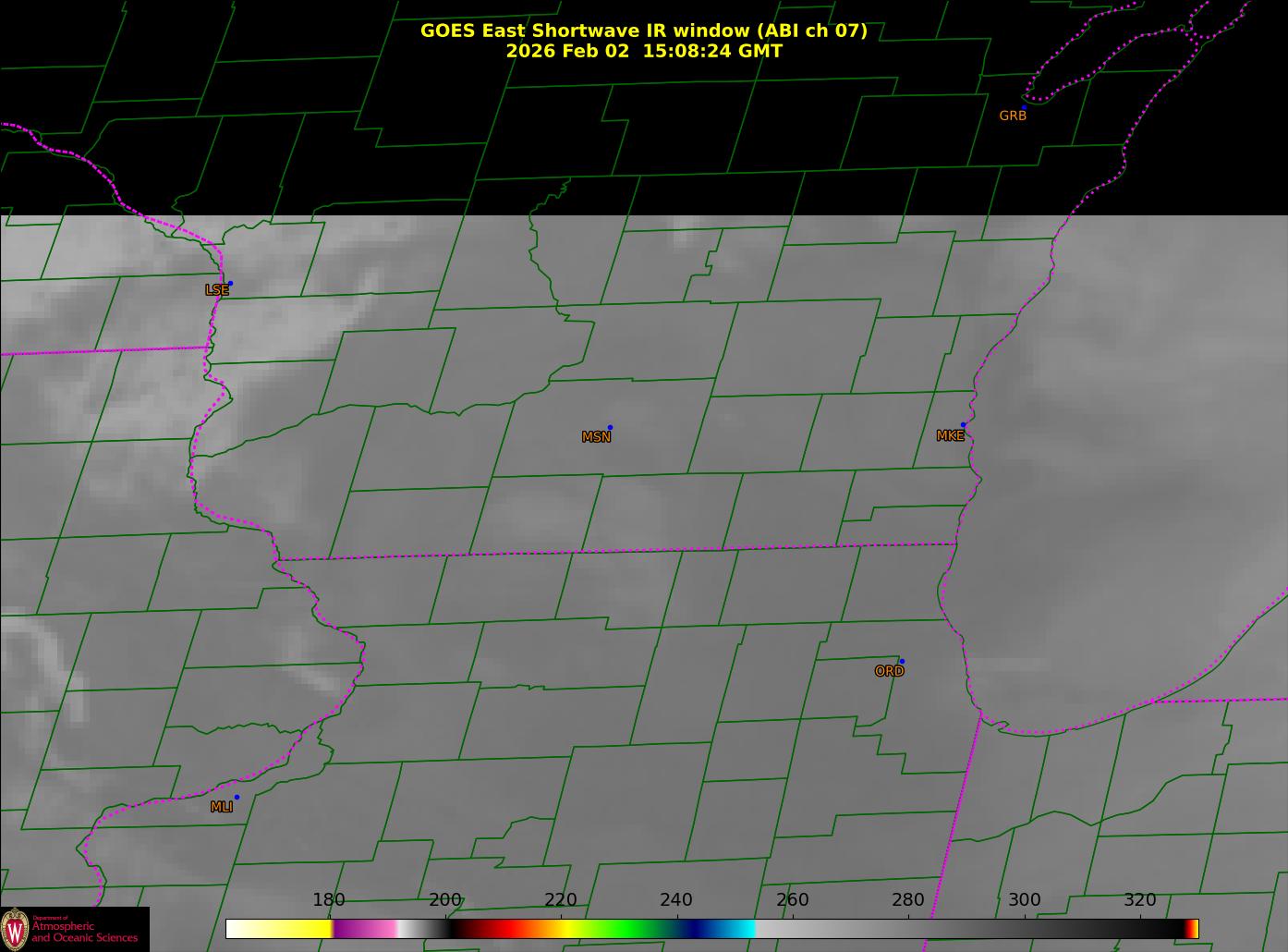Click the blue dot marking GRB

tap(1024, 107)
